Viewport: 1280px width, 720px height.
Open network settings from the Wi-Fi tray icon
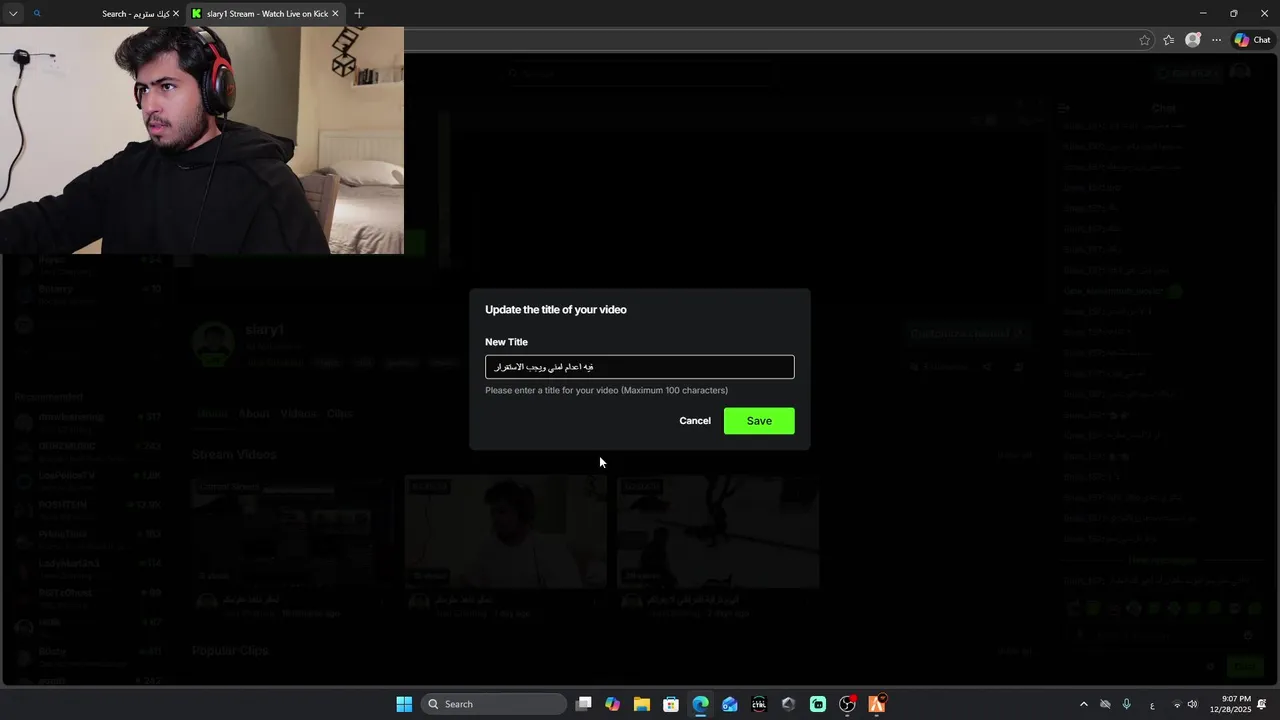point(1176,704)
